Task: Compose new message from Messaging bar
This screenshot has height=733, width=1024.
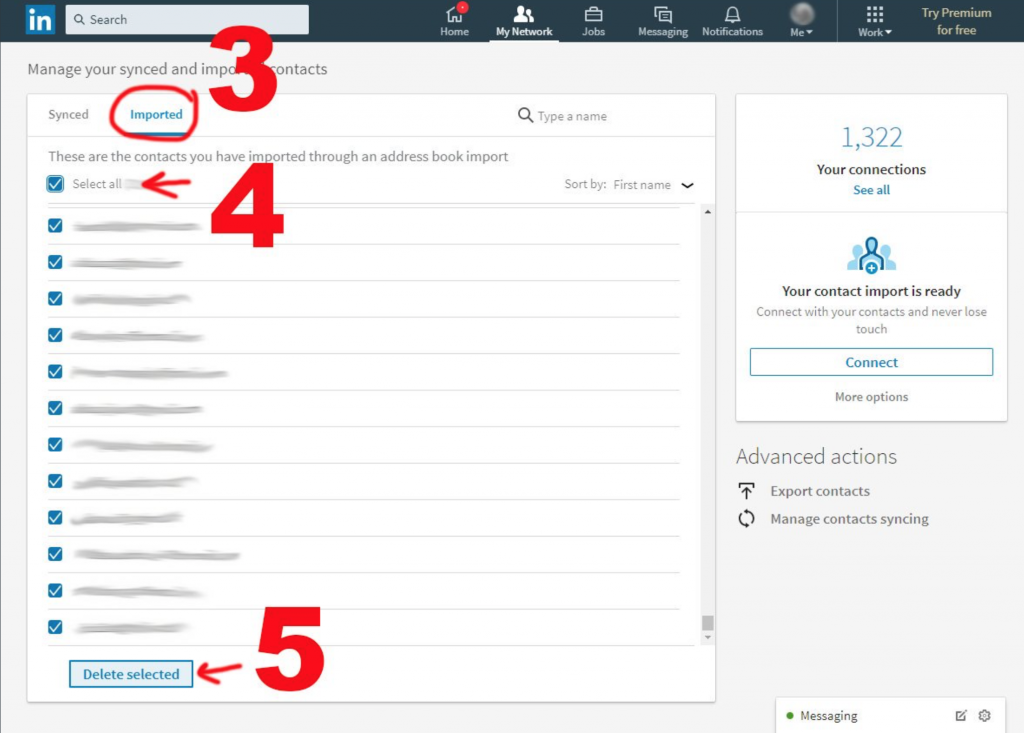Action: click(x=961, y=716)
